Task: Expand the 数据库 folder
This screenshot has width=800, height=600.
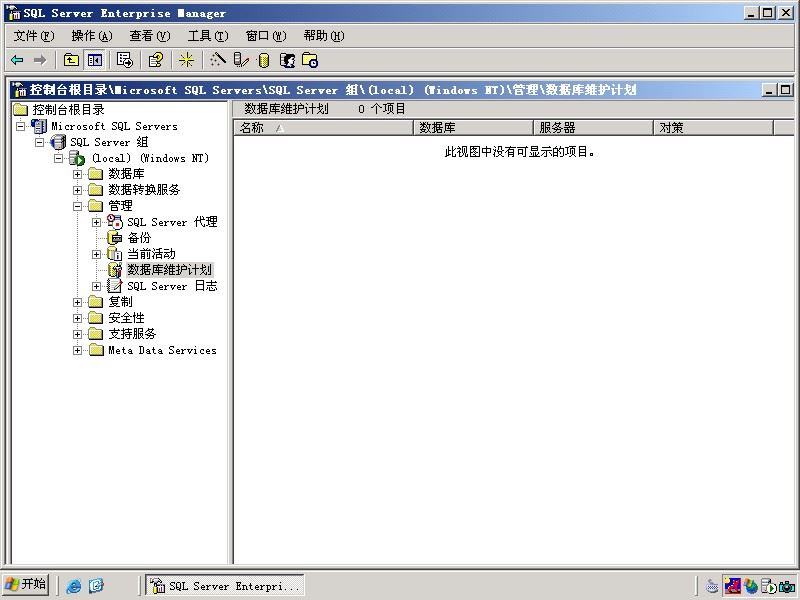Action: [x=77, y=174]
